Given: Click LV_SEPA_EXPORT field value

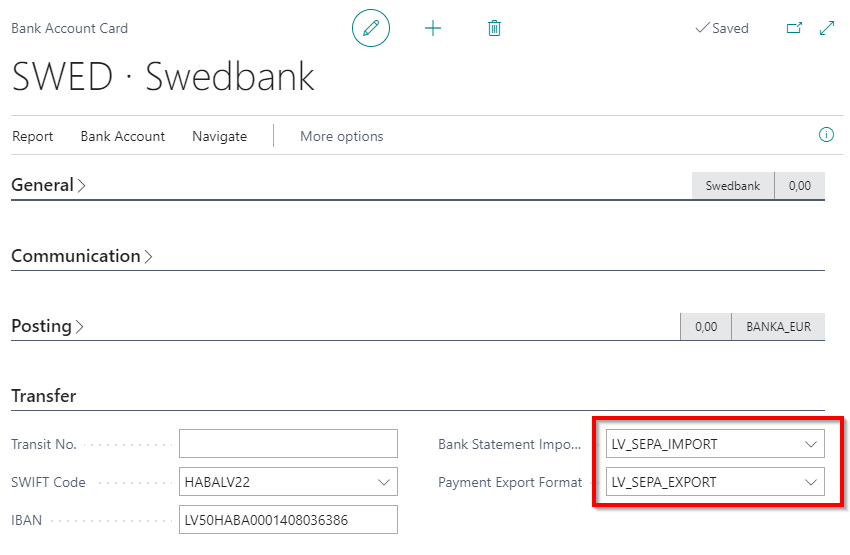Looking at the screenshot, I should pyautogui.click(x=664, y=482).
